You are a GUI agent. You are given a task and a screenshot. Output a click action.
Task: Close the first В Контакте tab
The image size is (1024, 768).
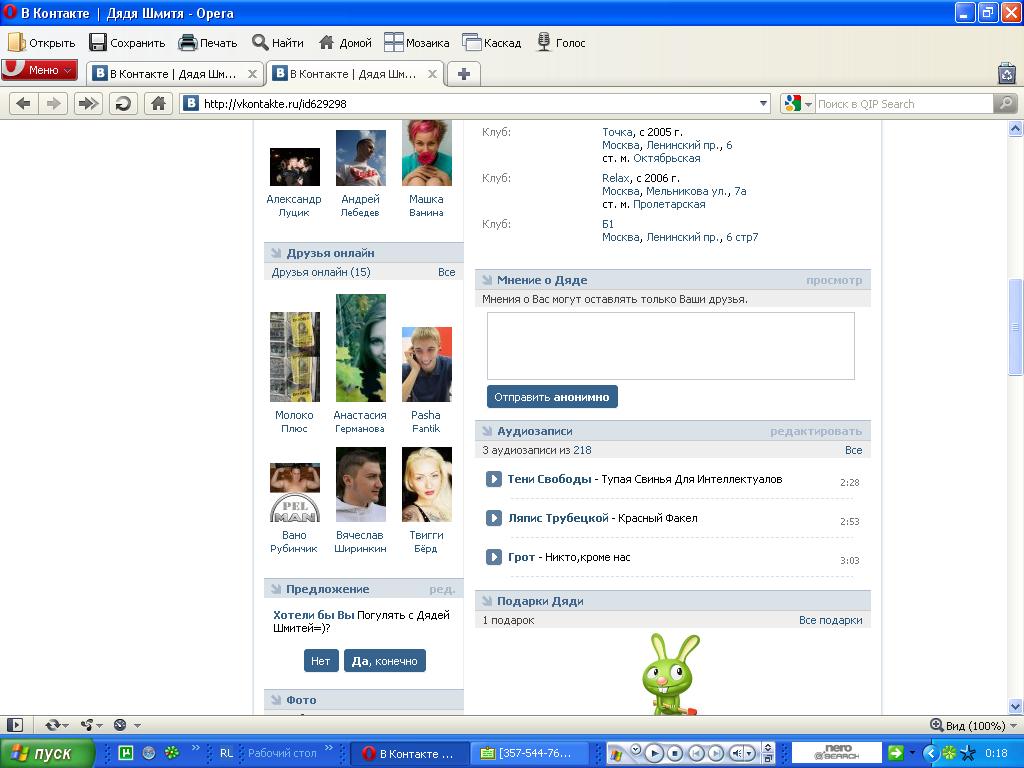pyautogui.click(x=252, y=74)
